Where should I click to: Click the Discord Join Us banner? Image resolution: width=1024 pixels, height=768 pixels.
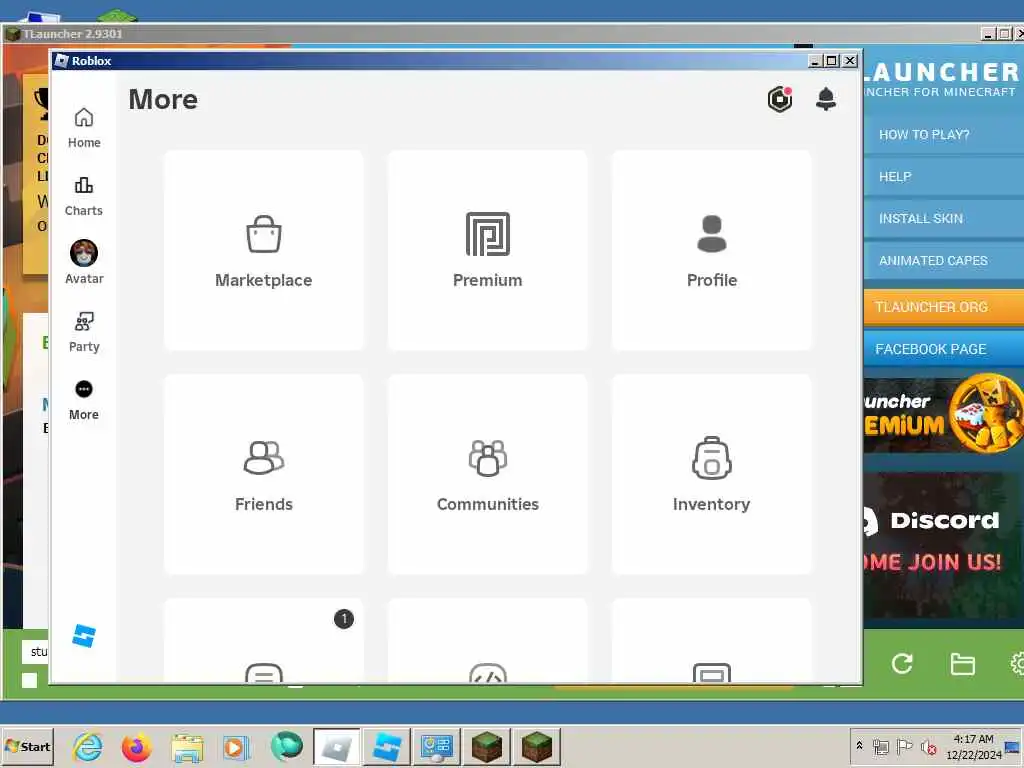point(944,545)
